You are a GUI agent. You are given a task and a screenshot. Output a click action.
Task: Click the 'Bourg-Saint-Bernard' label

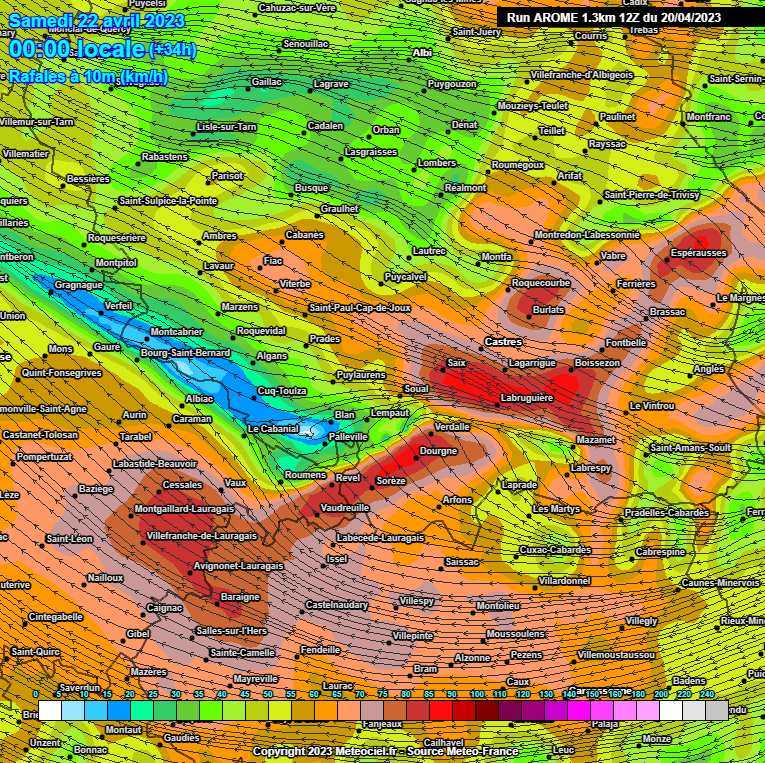[x=185, y=353]
